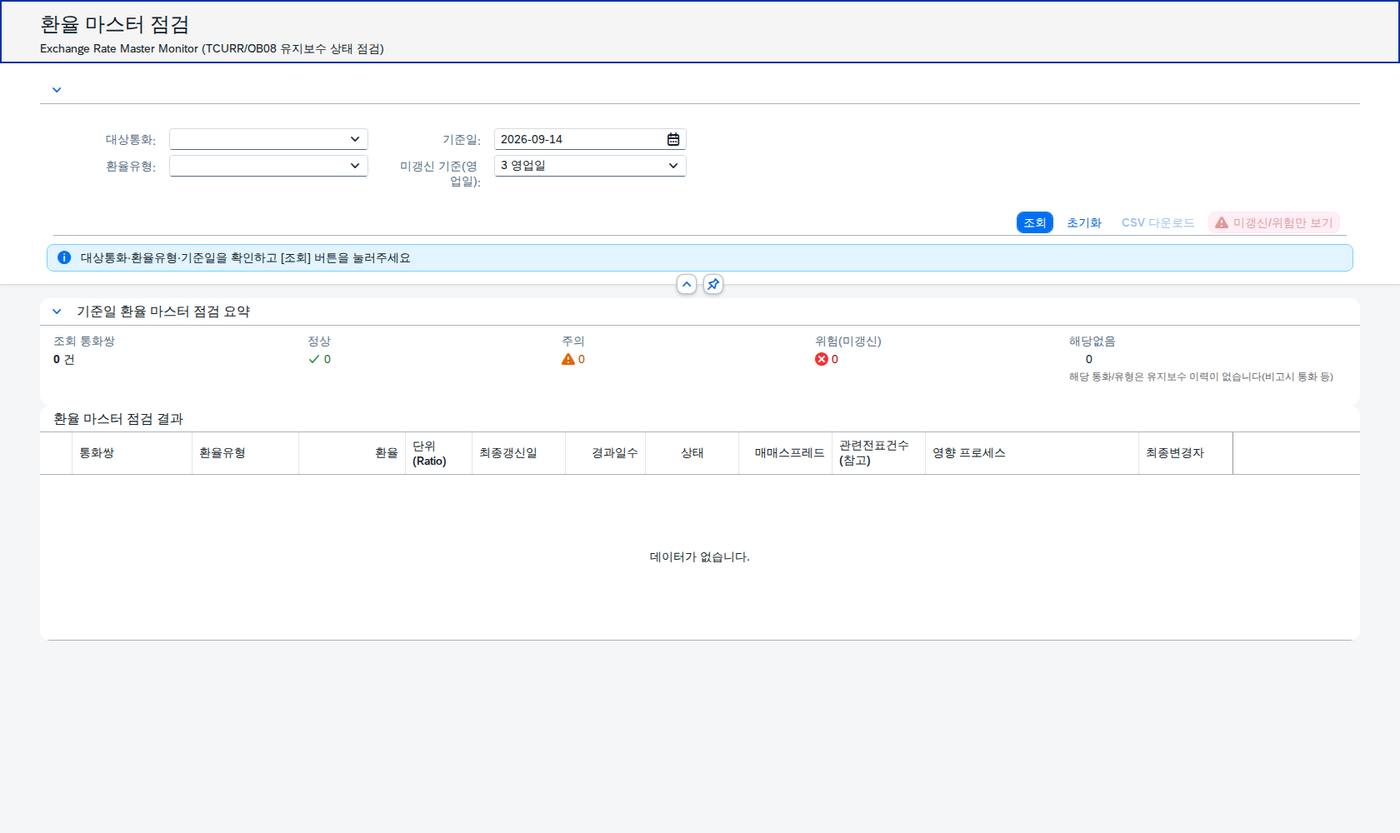Click the 조회 통화쌍 0 건 value
Viewport: 1400px width, 833px height.
[x=64, y=359]
